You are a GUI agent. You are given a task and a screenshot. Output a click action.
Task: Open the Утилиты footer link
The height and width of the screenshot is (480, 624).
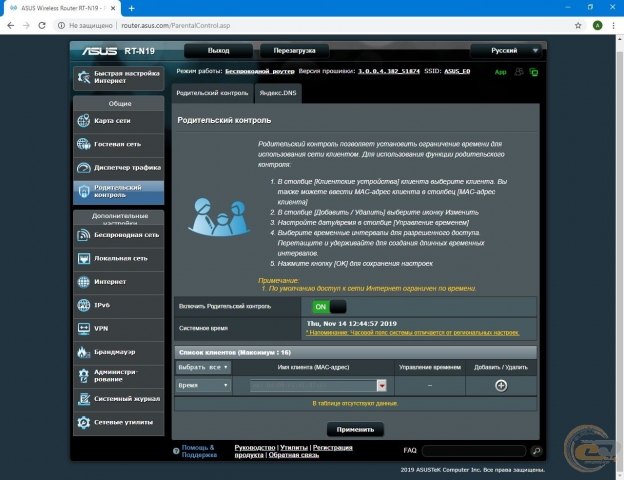pyautogui.click(x=294, y=448)
